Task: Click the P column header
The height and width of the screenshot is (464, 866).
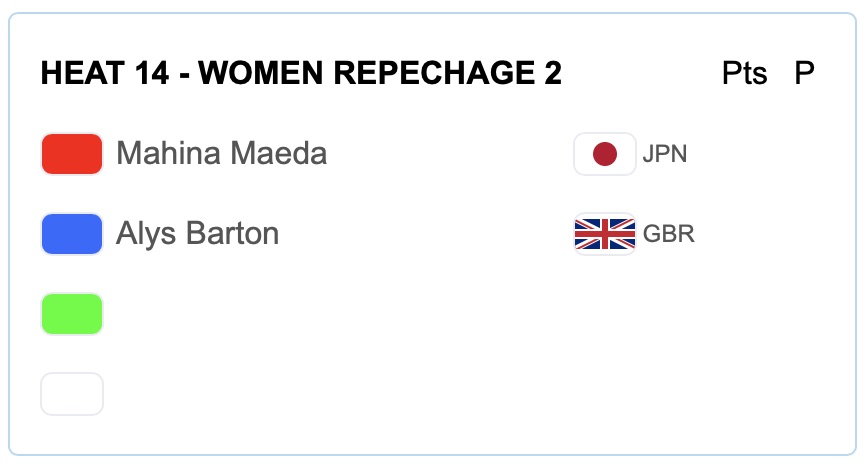Action: click(804, 73)
